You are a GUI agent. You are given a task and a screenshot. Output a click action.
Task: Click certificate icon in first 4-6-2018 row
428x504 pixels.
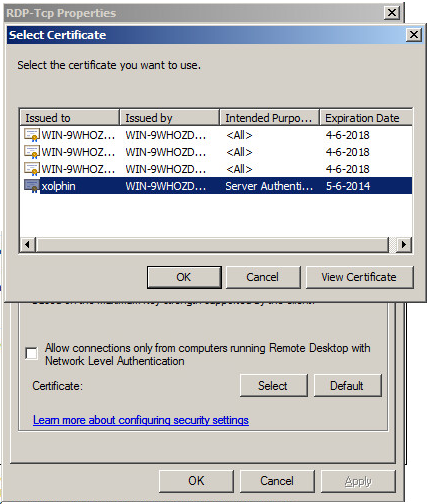click(x=32, y=135)
